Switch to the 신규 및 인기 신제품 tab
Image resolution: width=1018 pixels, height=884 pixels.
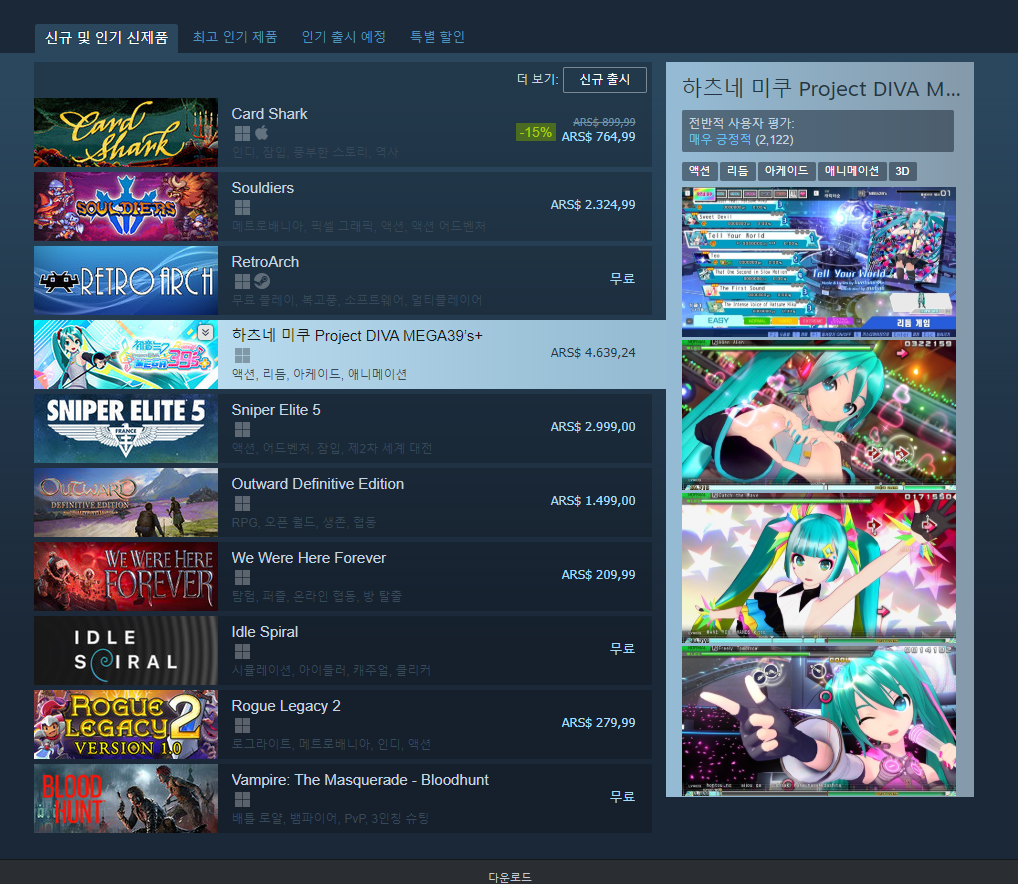click(106, 38)
